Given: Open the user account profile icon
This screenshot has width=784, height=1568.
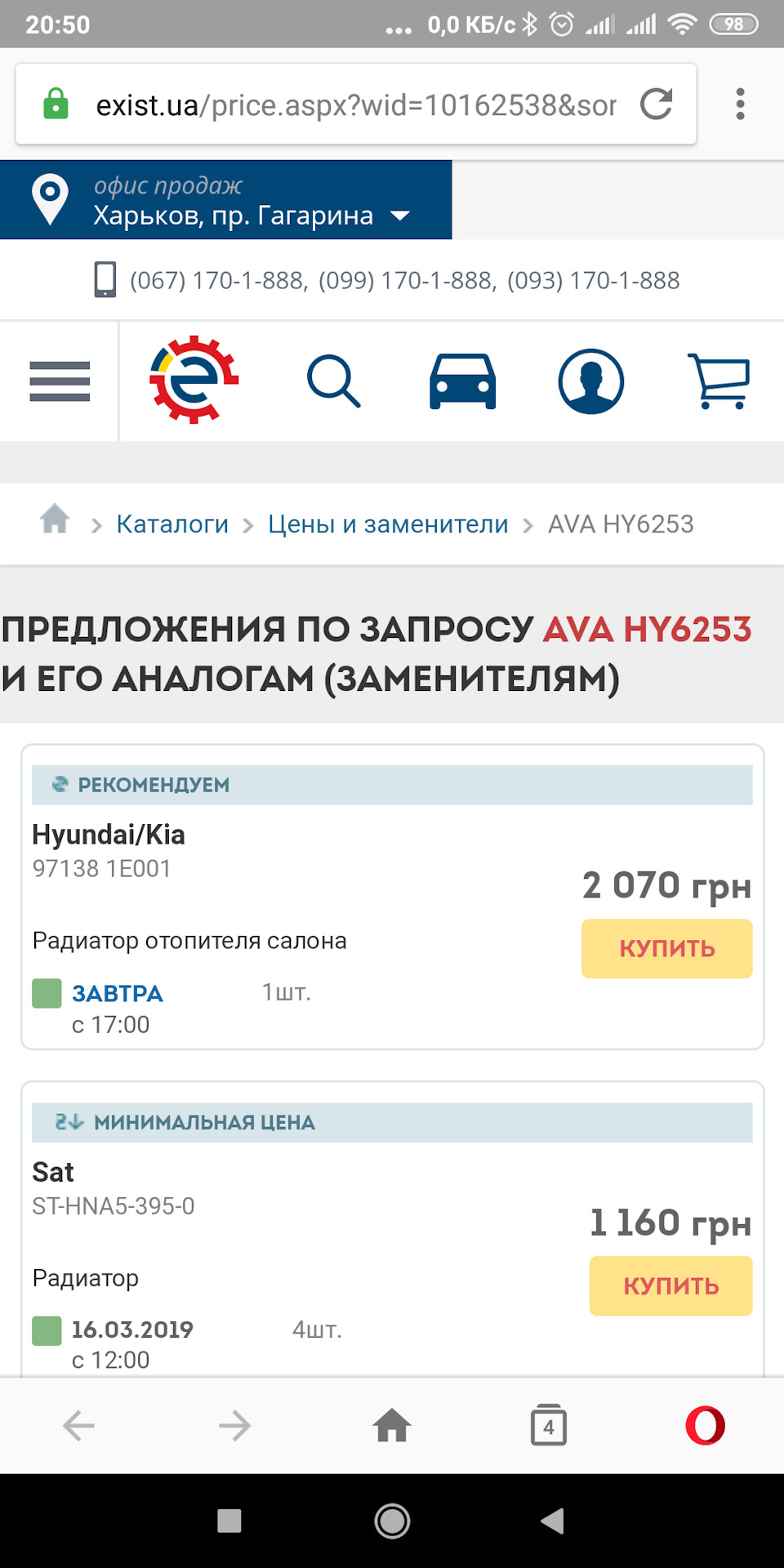Looking at the screenshot, I should pos(590,381).
